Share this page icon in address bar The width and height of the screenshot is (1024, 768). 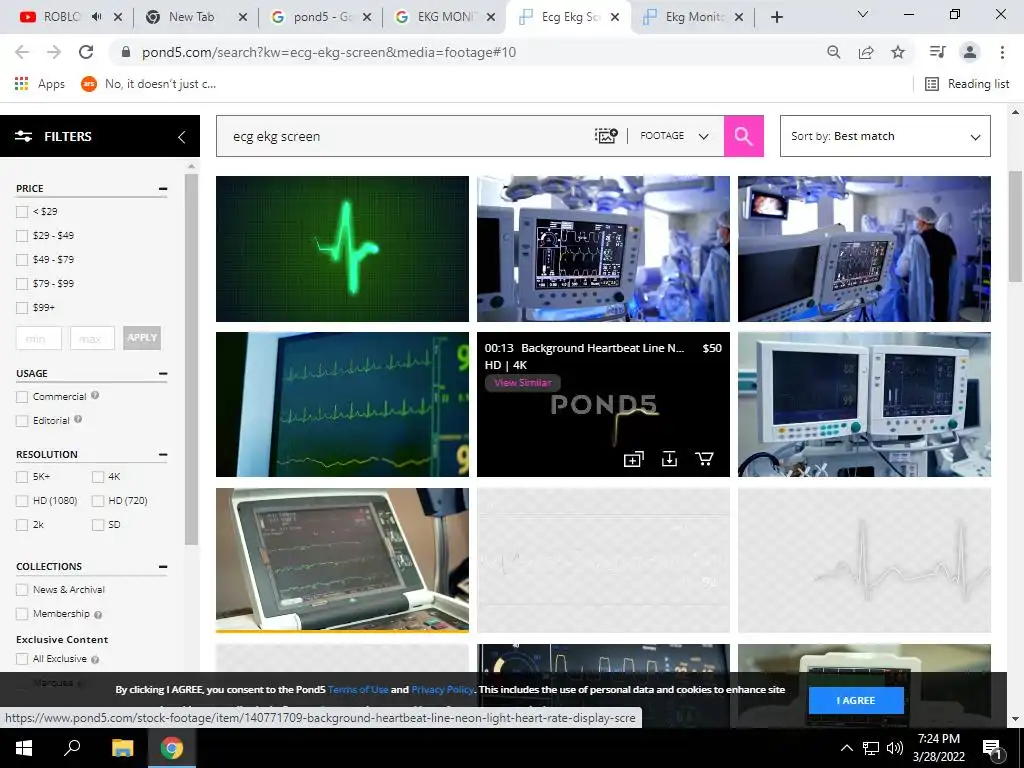tap(866, 52)
